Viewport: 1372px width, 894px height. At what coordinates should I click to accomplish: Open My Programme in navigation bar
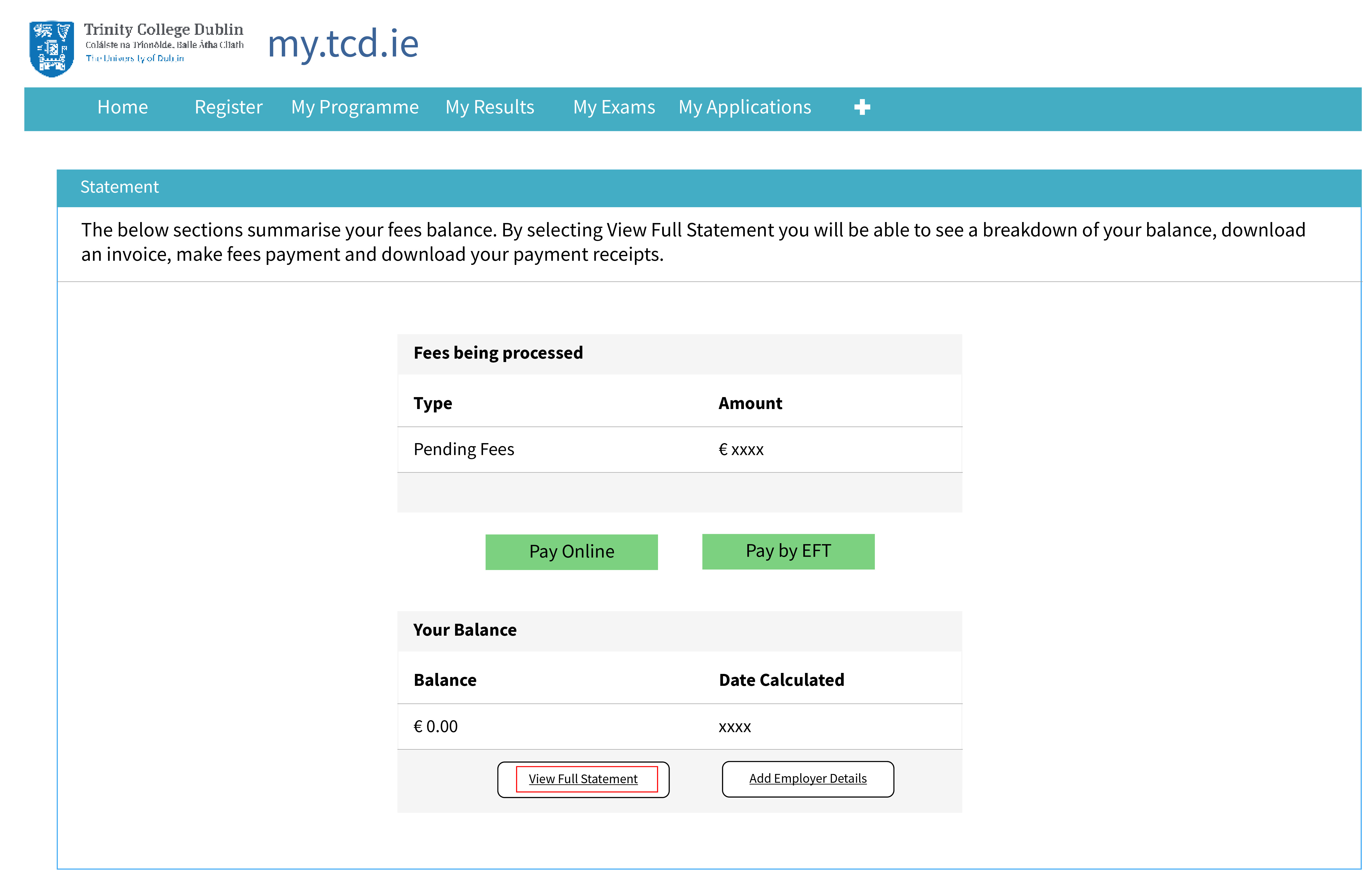point(355,107)
